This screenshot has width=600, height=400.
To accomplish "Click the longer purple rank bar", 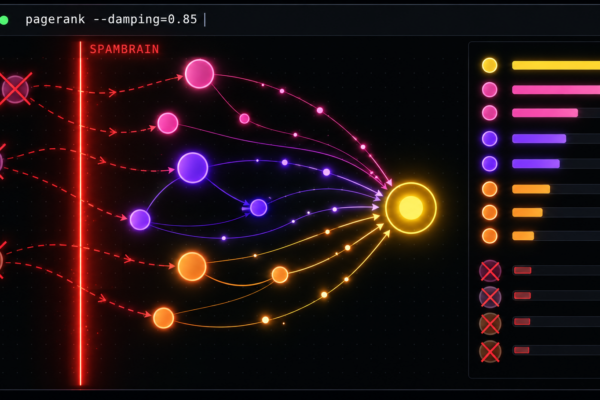I will [x=539, y=139].
